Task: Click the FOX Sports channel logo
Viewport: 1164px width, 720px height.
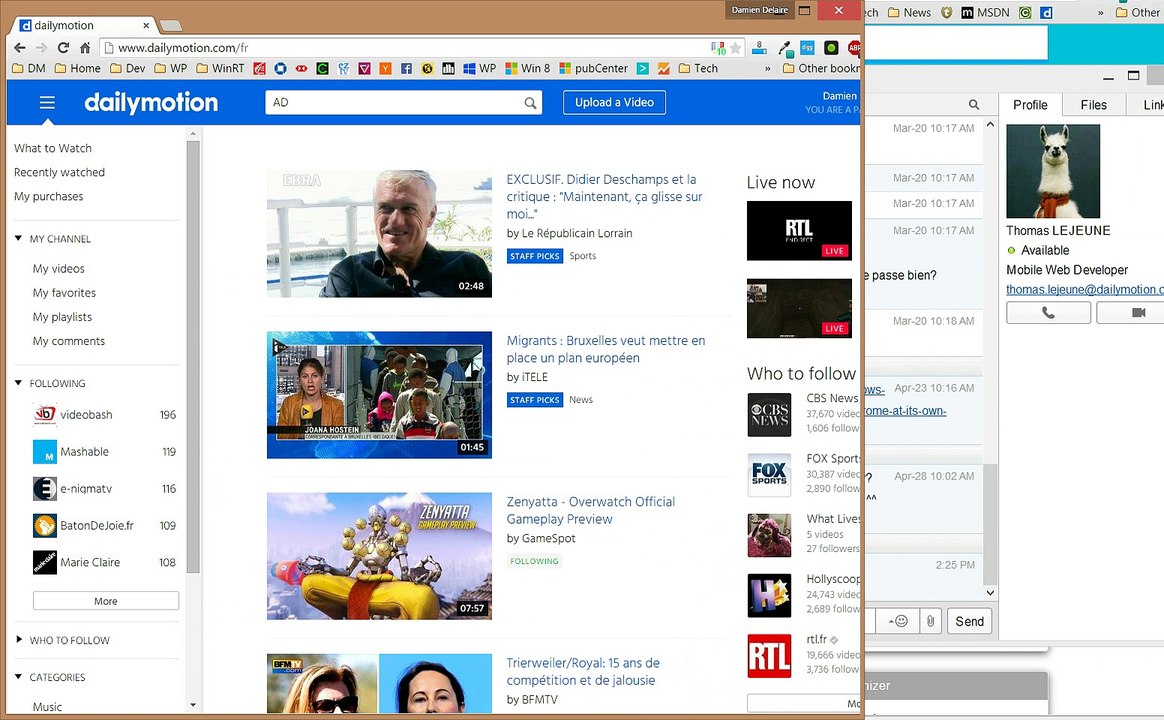Action: point(769,474)
